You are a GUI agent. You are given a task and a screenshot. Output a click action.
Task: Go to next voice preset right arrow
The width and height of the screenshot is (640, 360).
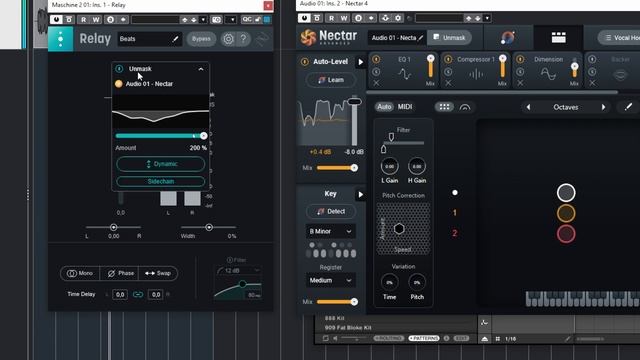pos(603,107)
